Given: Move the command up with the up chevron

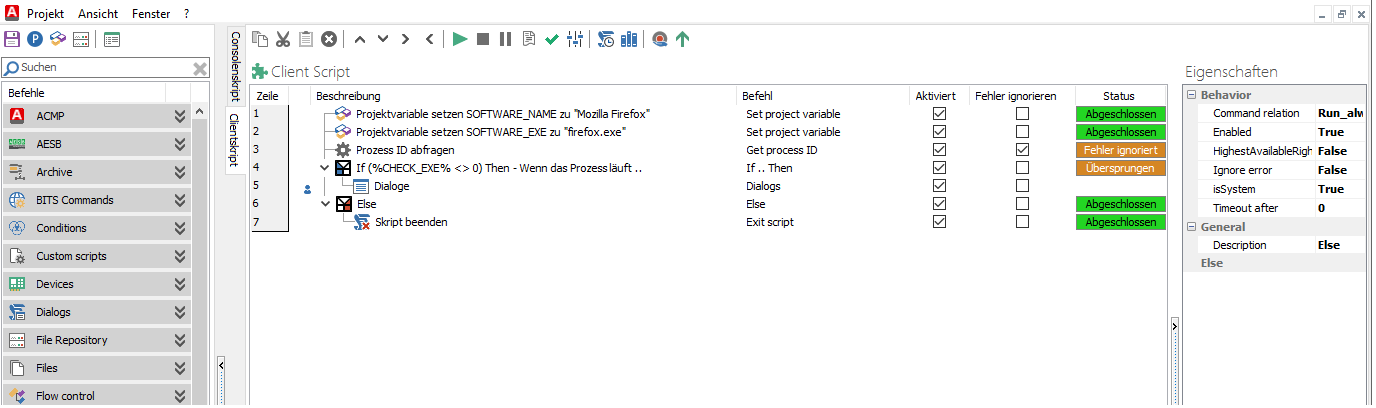Looking at the screenshot, I should pos(359,39).
